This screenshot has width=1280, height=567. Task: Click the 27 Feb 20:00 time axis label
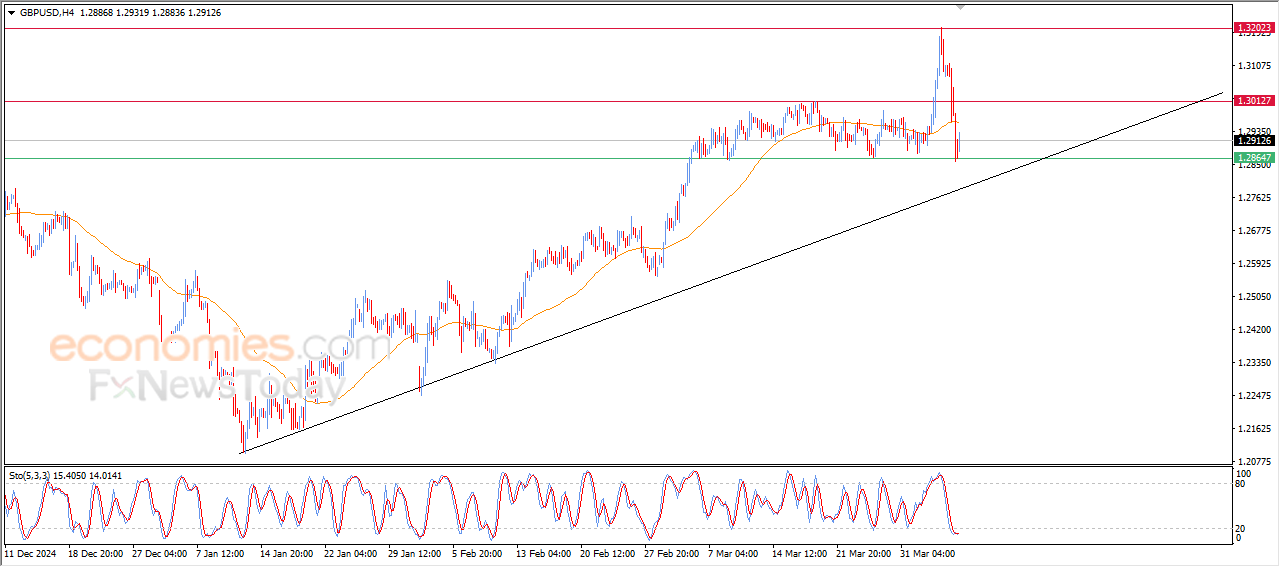pos(671,552)
